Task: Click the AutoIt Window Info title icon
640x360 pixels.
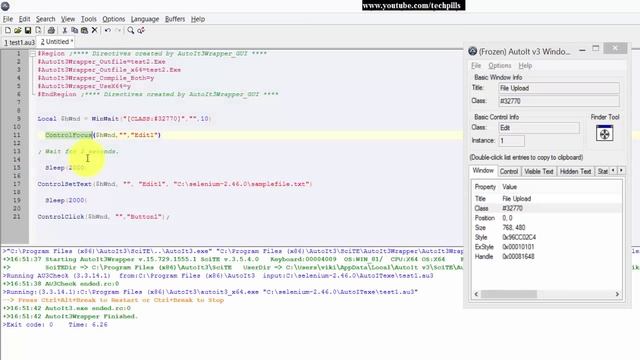Action: coord(473,51)
